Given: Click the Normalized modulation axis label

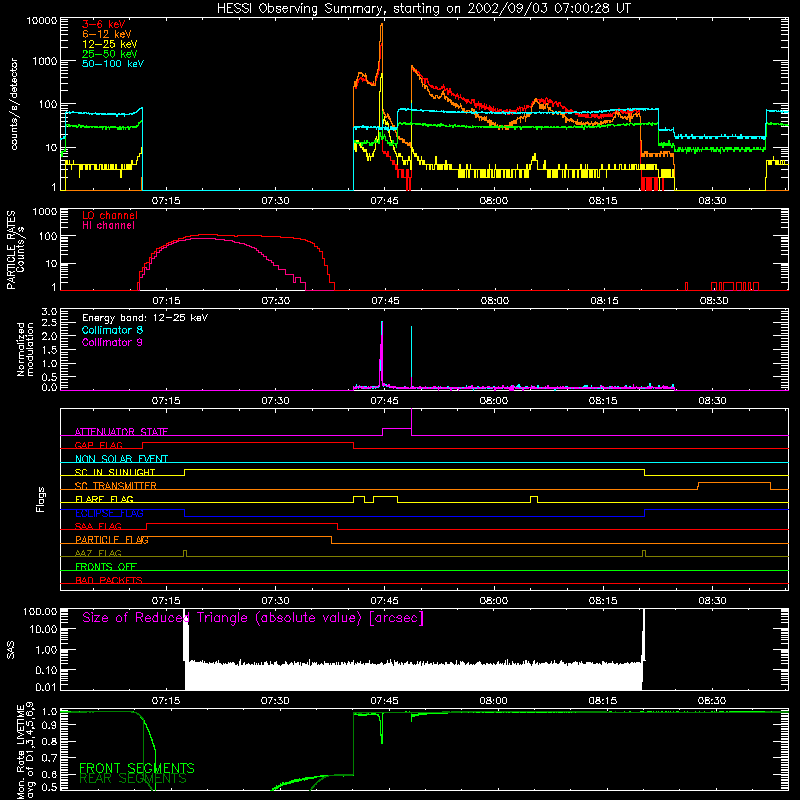Looking at the screenshot, I should [x=25, y=349].
